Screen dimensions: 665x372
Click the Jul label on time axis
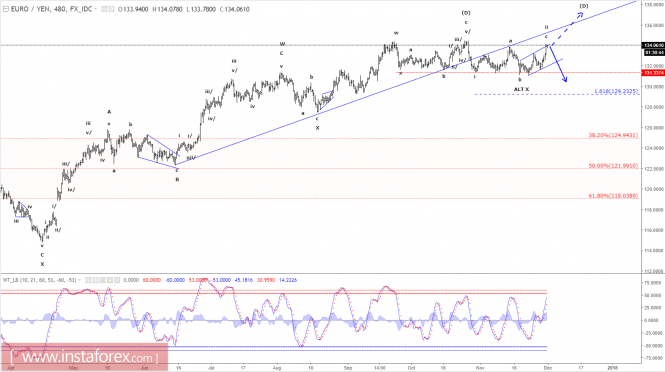211,368
